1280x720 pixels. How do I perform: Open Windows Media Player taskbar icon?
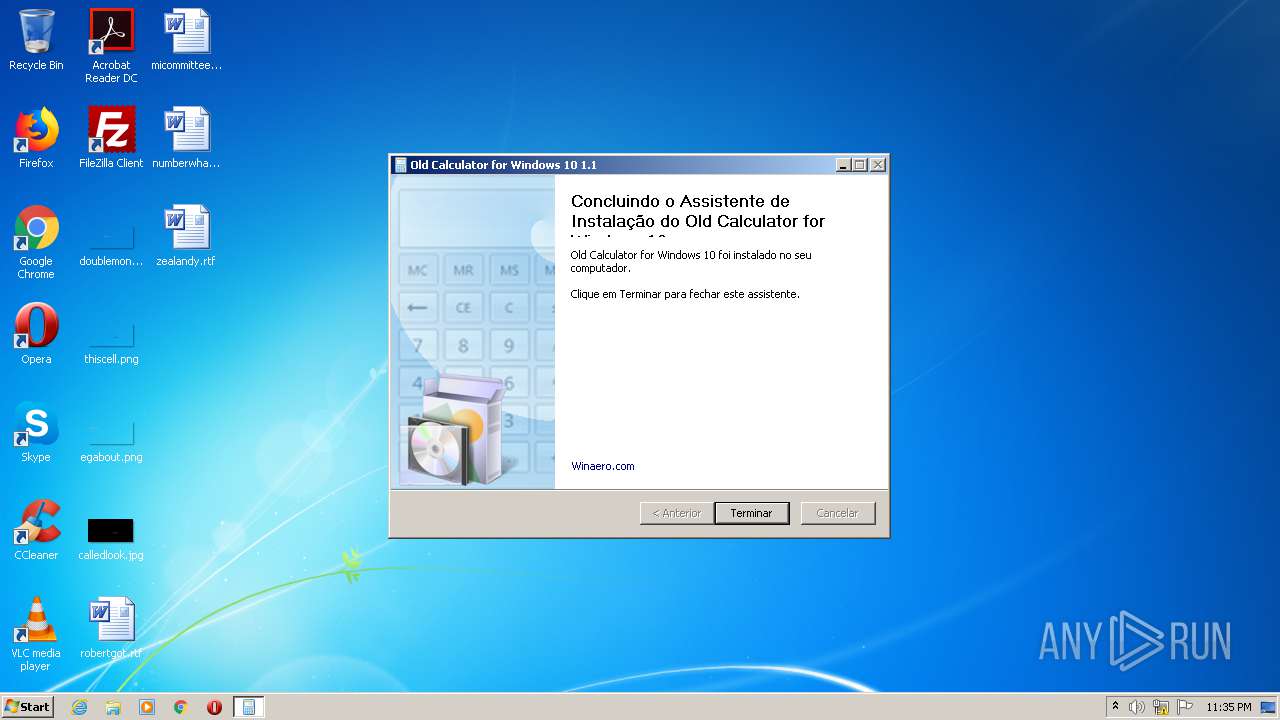pyautogui.click(x=147, y=707)
